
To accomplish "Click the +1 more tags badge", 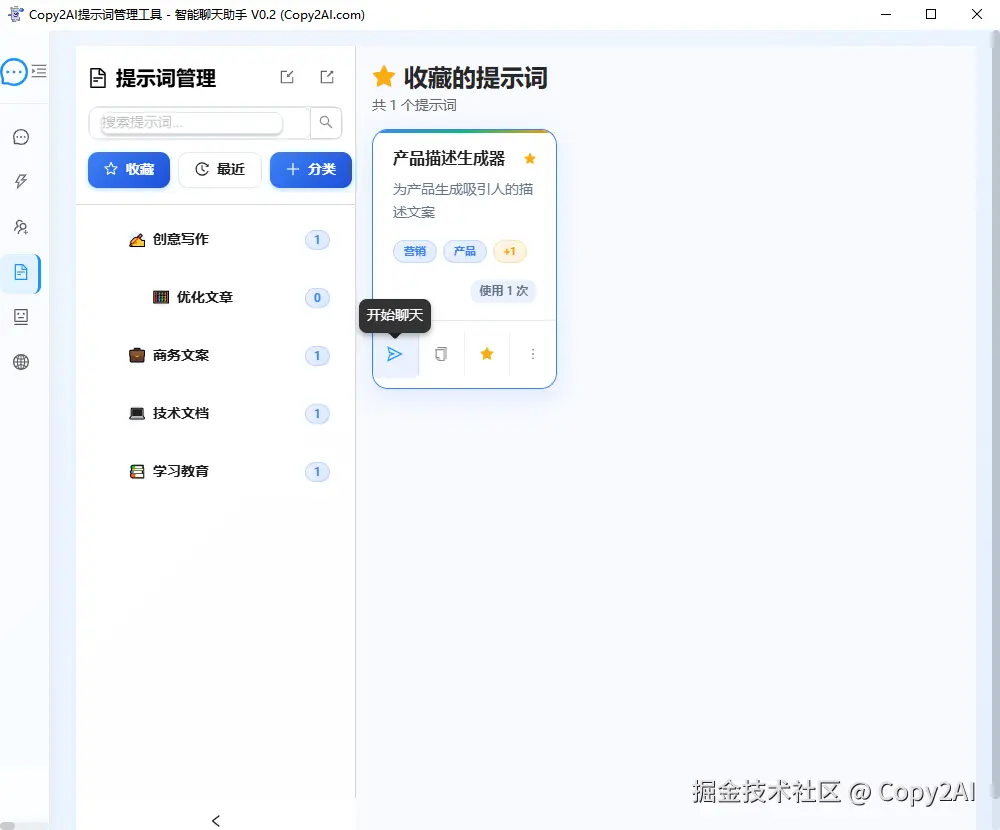I will 510,251.
